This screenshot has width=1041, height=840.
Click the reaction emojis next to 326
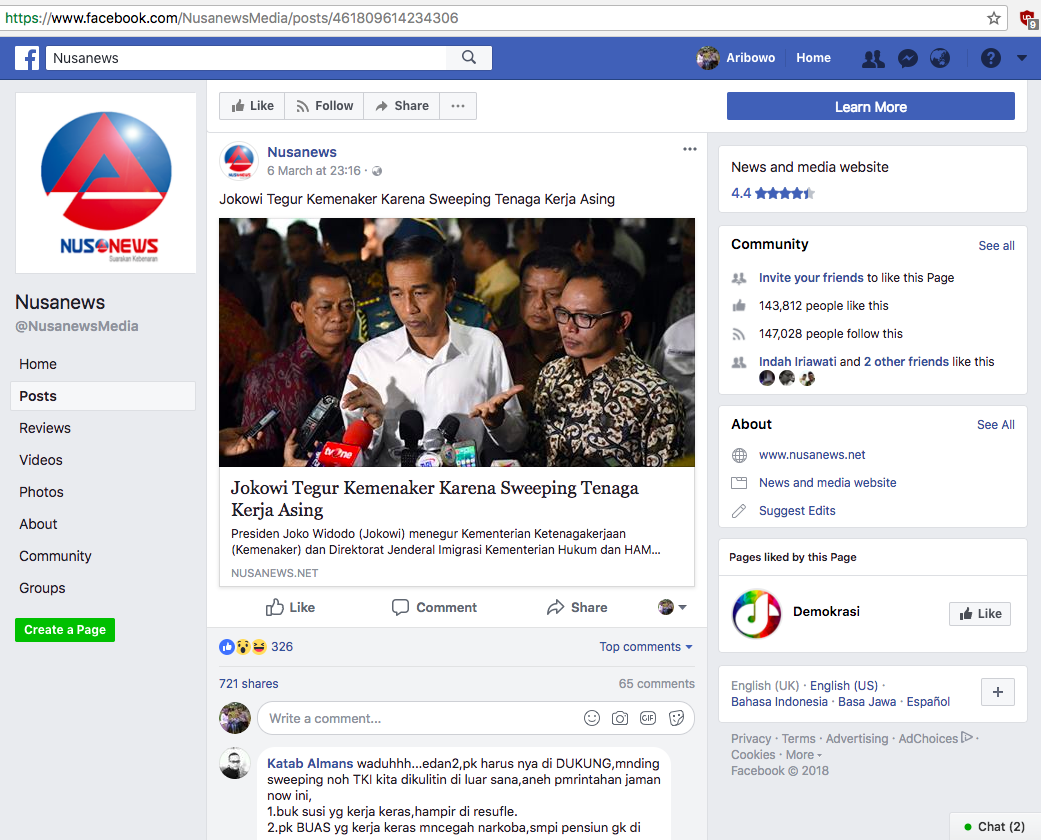pyautogui.click(x=243, y=647)
